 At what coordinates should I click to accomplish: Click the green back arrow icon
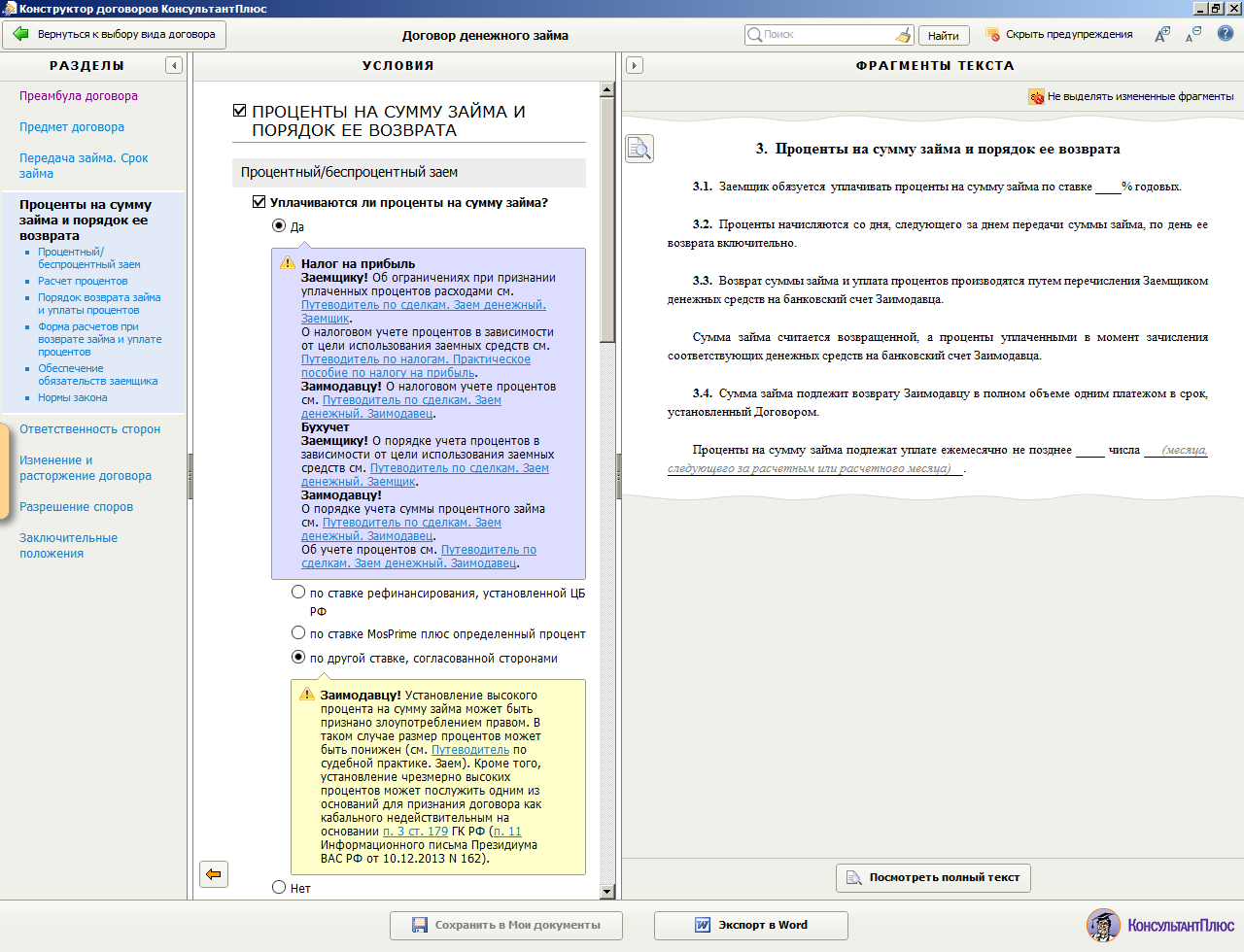point(20,34)
